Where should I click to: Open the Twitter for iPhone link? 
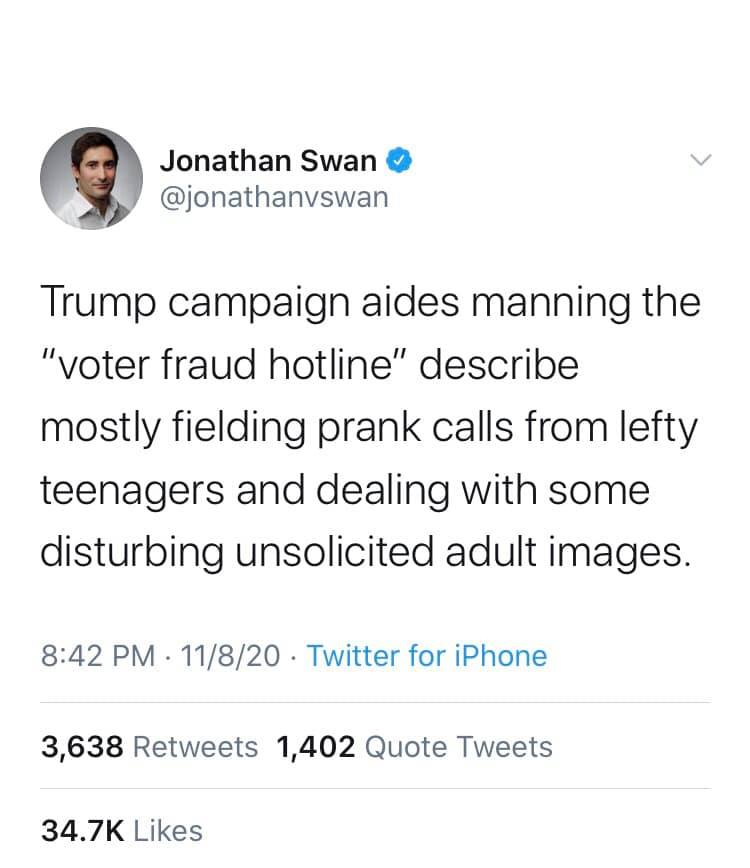click(427, 656)
